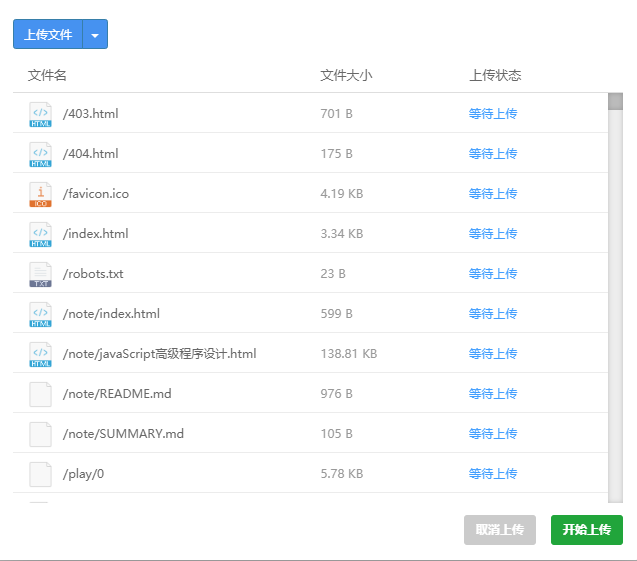
Task: Click 等待上传 status for /favicon.ico
Action: (x=493, y=193)
